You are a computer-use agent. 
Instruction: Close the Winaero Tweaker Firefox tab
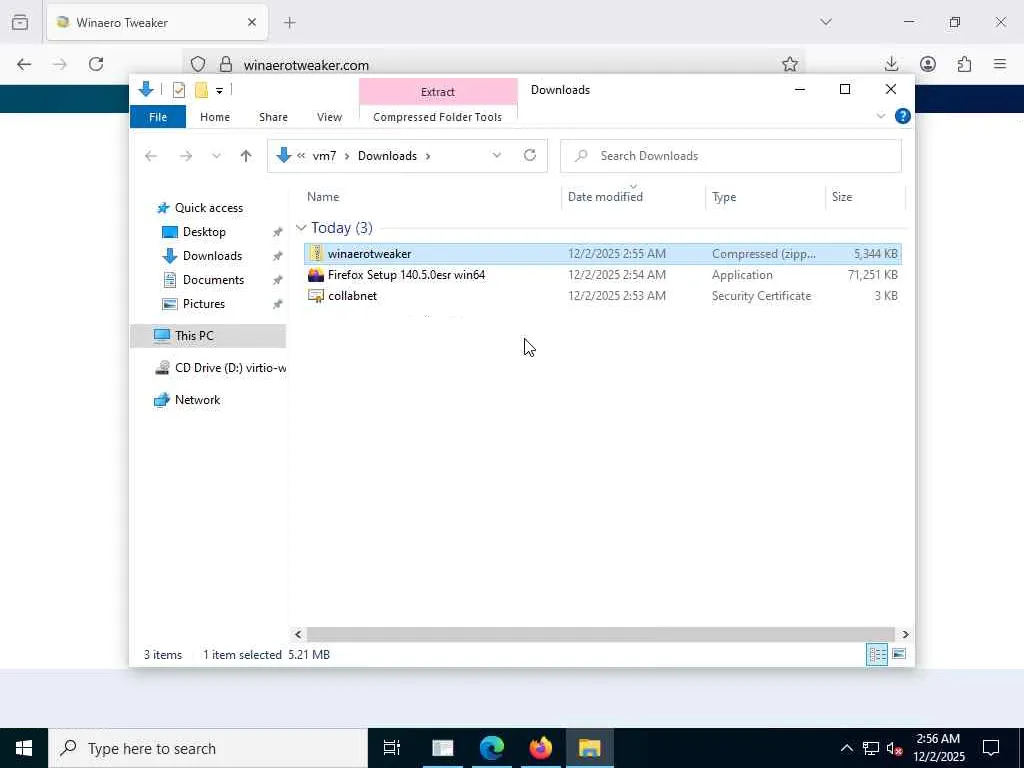[252, 22]
